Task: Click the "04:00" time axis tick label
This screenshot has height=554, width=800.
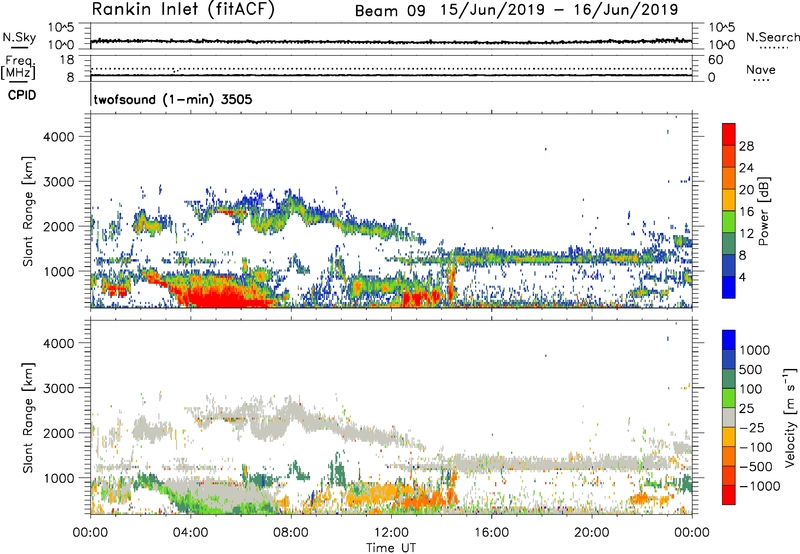Action: (x=191, y=533)
